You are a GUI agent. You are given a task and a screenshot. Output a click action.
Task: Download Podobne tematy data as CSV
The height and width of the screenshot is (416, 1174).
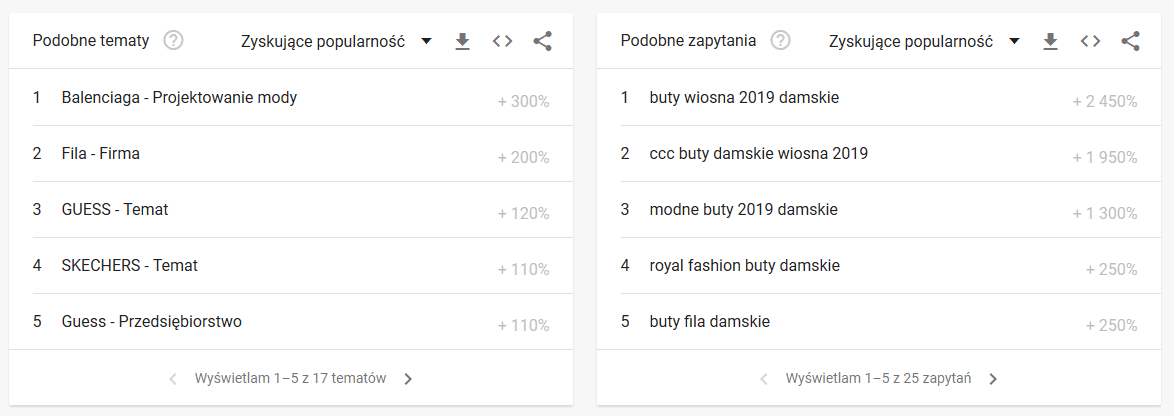pos(463,41)
